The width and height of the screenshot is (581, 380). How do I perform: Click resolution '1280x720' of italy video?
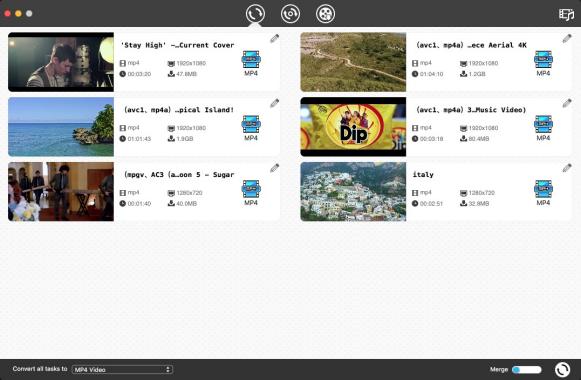tap(482, 193)
